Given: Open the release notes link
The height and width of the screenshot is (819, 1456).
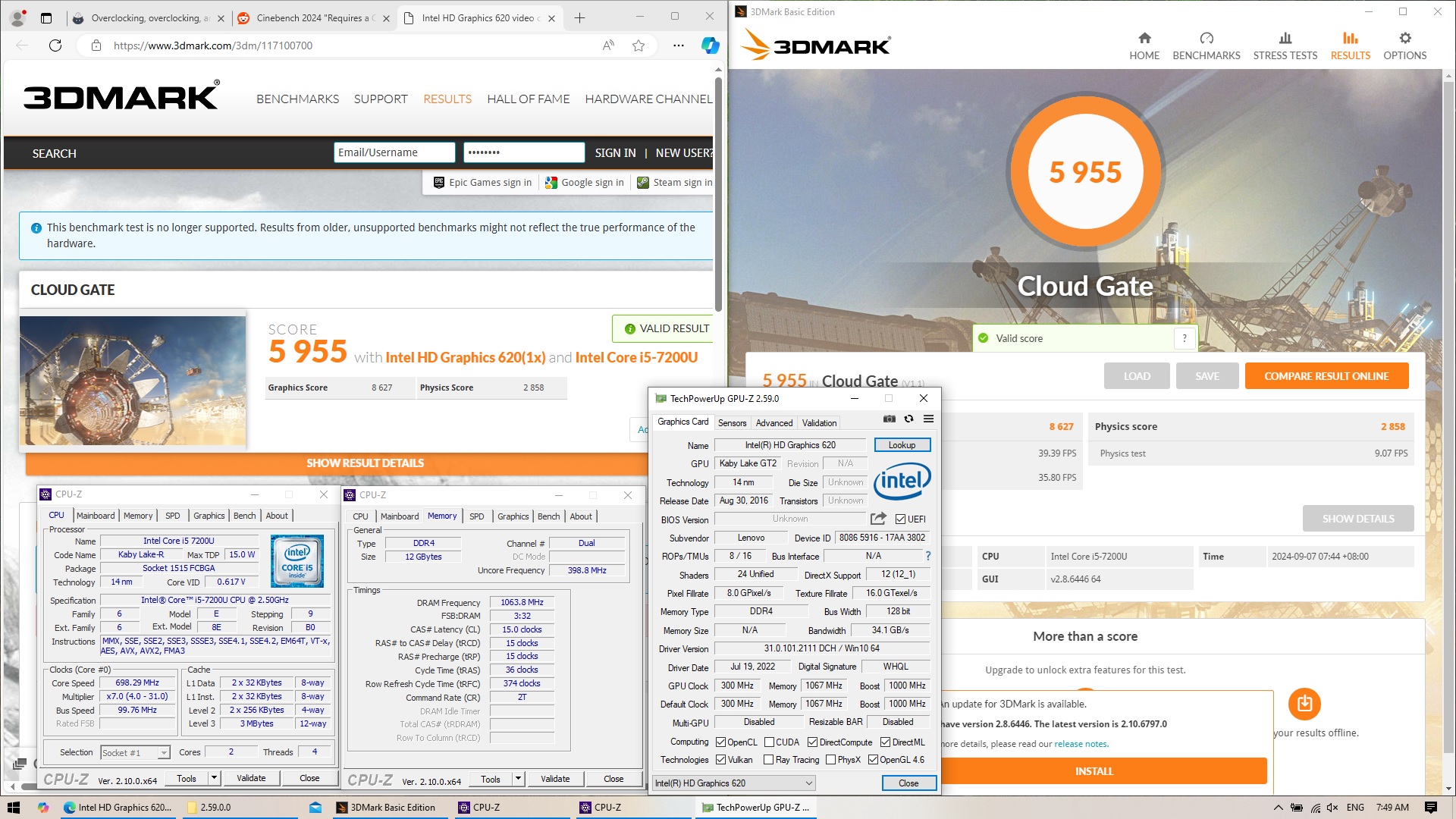Looking at the screenshot, I should pyautogui.click(x=1081, y=744).
